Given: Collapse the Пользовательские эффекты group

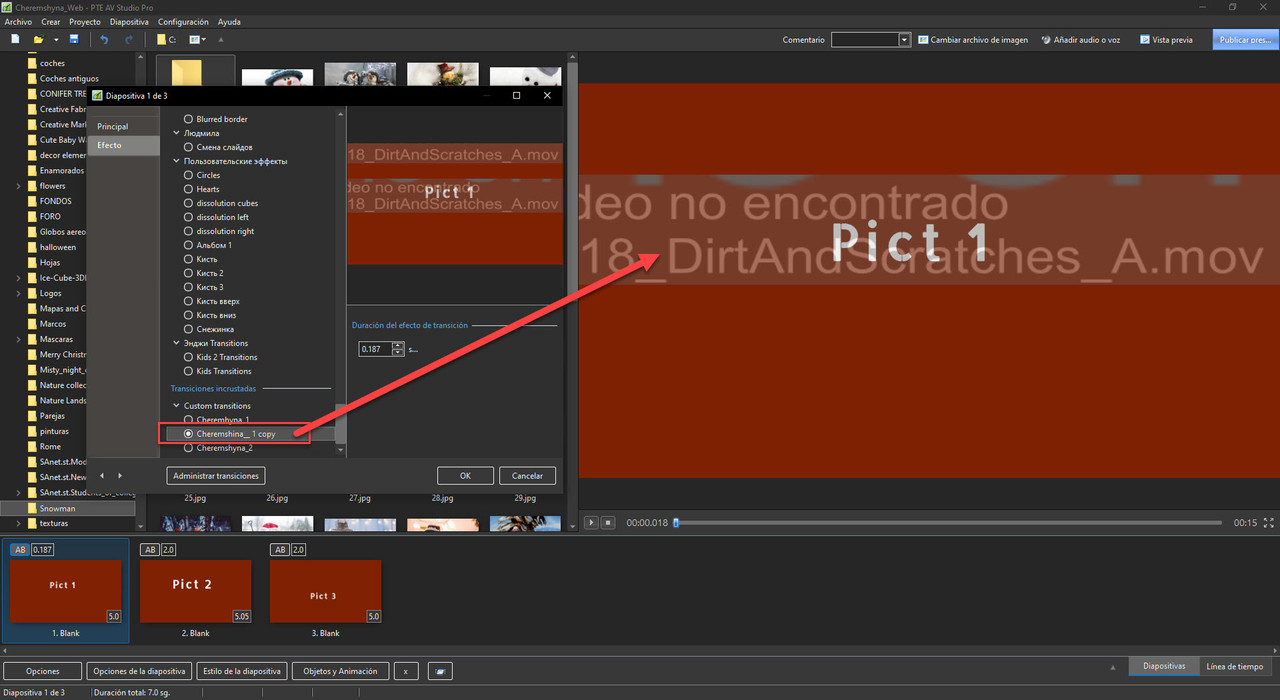Looking at the screenshot, I should pos(176,161).
